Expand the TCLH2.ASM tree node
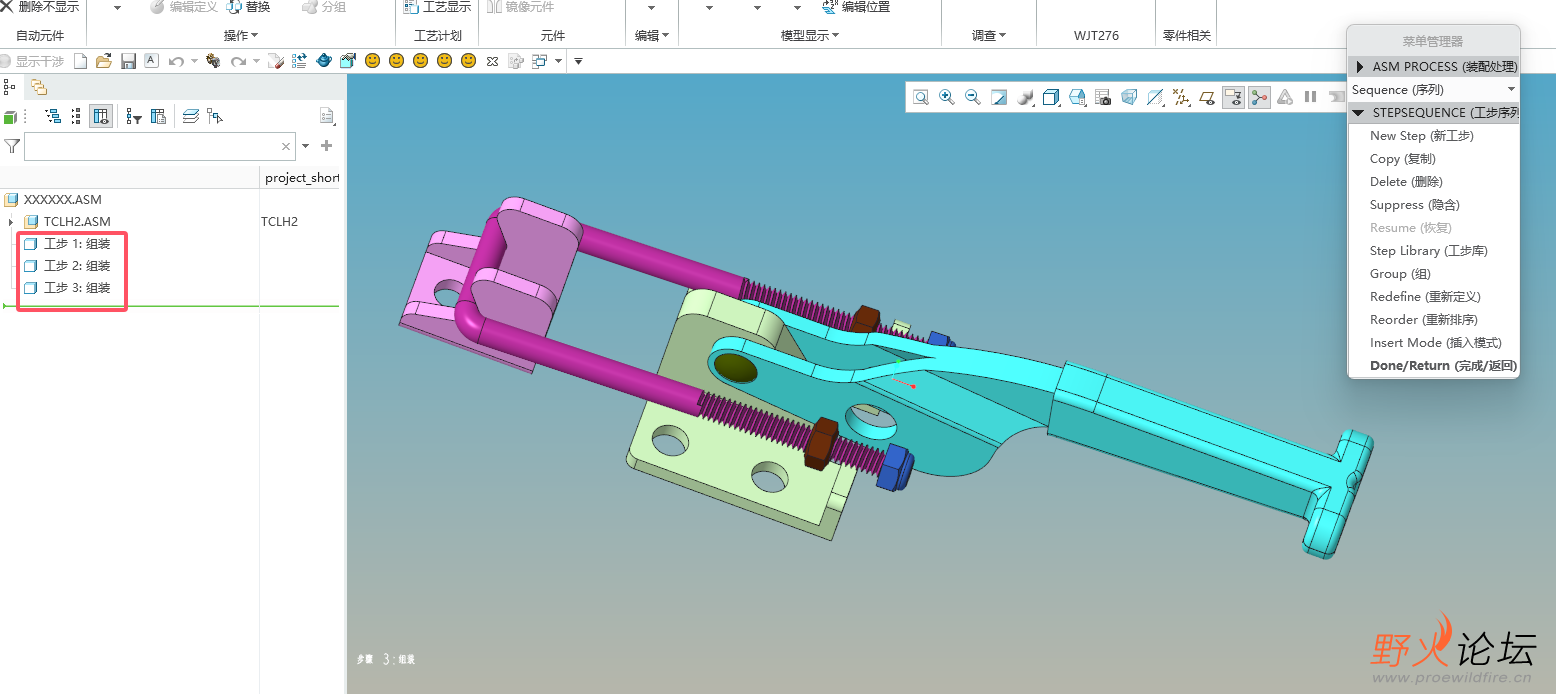 tap(10, 222)
